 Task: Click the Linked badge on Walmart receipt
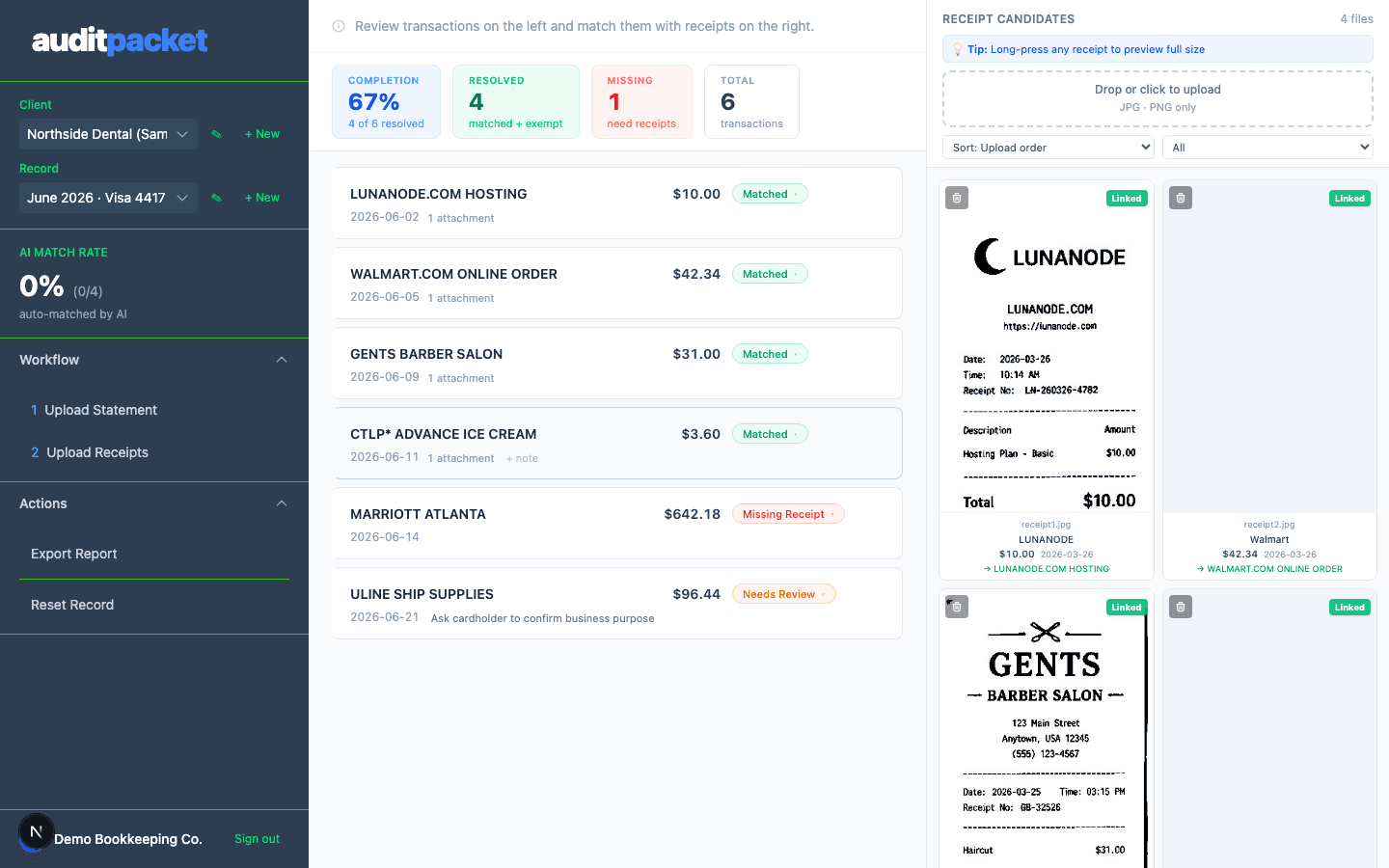[x=1349, y=199]
